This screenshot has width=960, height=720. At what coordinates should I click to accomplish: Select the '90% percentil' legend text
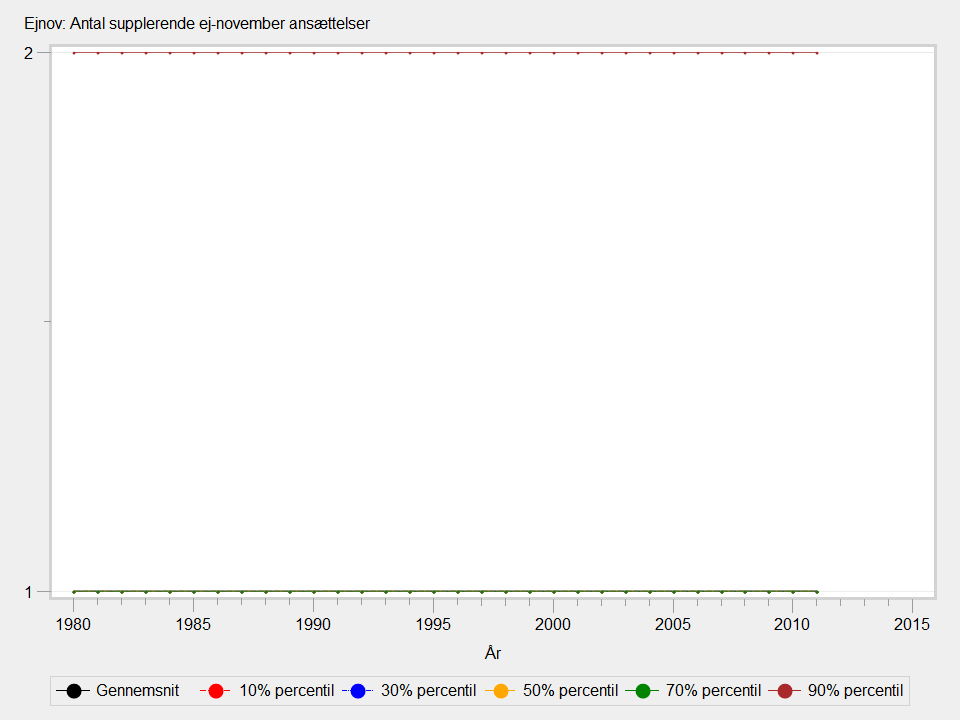pos(855,691)
